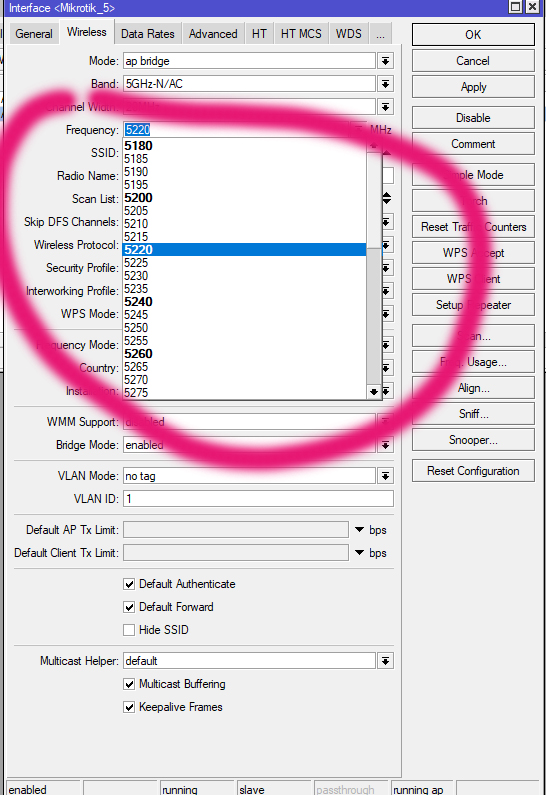Viewport: 546px width, 795px height.
Task: Select frequency 5200 in list
Action: click(x=244, y=198)
